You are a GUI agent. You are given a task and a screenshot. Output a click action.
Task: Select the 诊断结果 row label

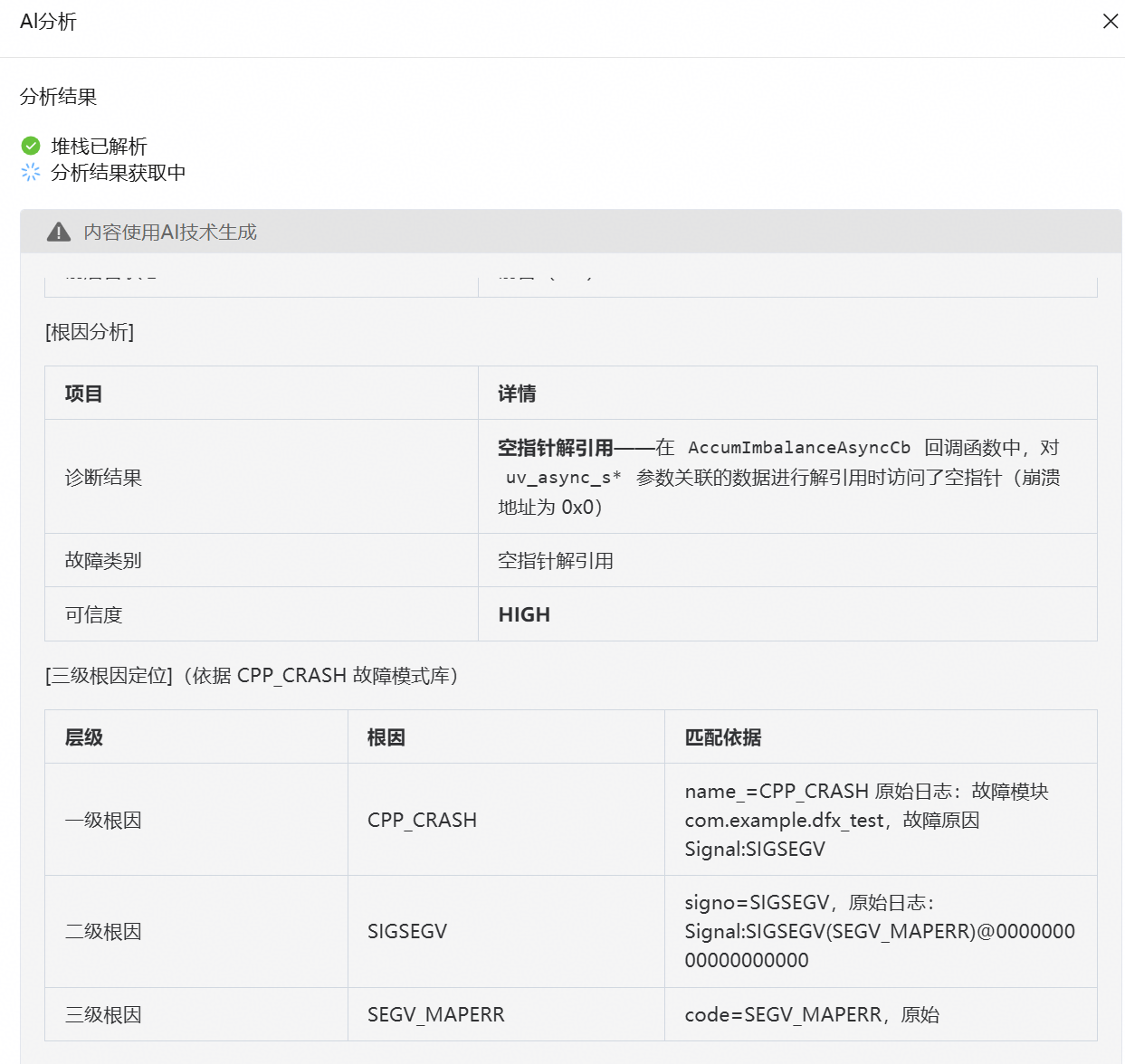pos(103,477)
